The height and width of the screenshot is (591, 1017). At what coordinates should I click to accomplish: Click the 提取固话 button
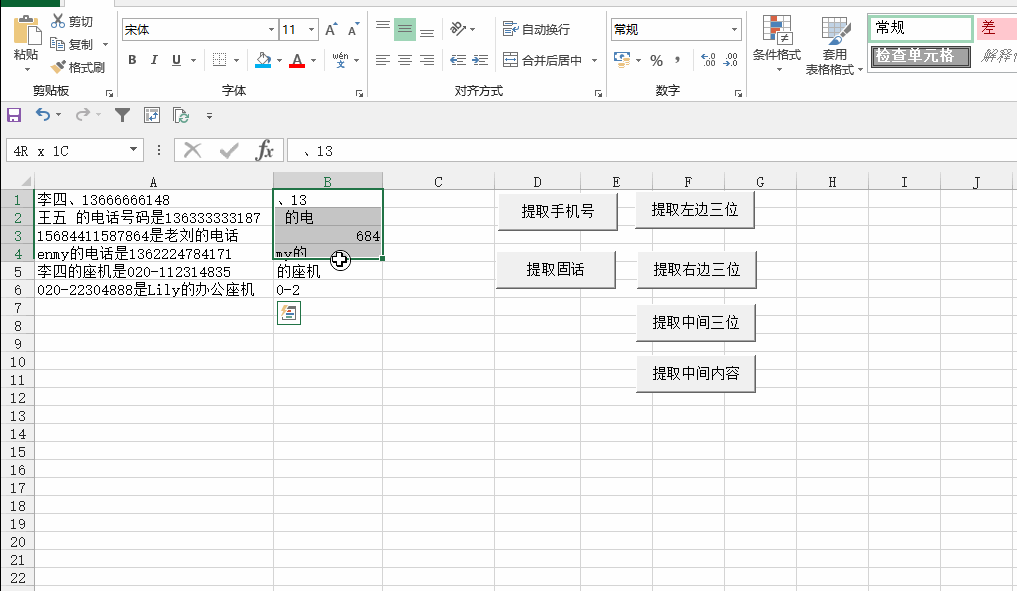555,270
